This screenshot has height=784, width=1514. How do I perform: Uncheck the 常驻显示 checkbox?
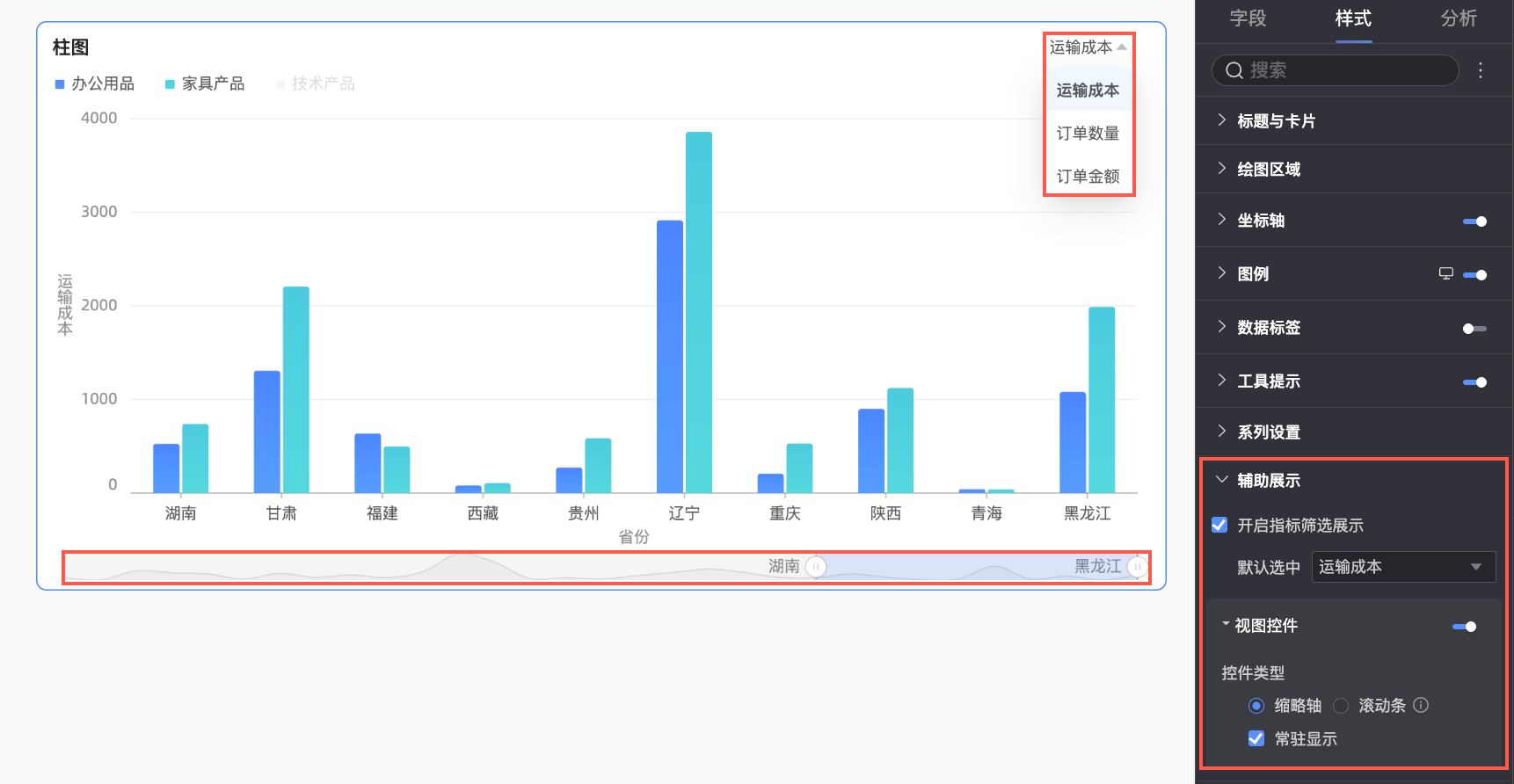click(1256, 738)
